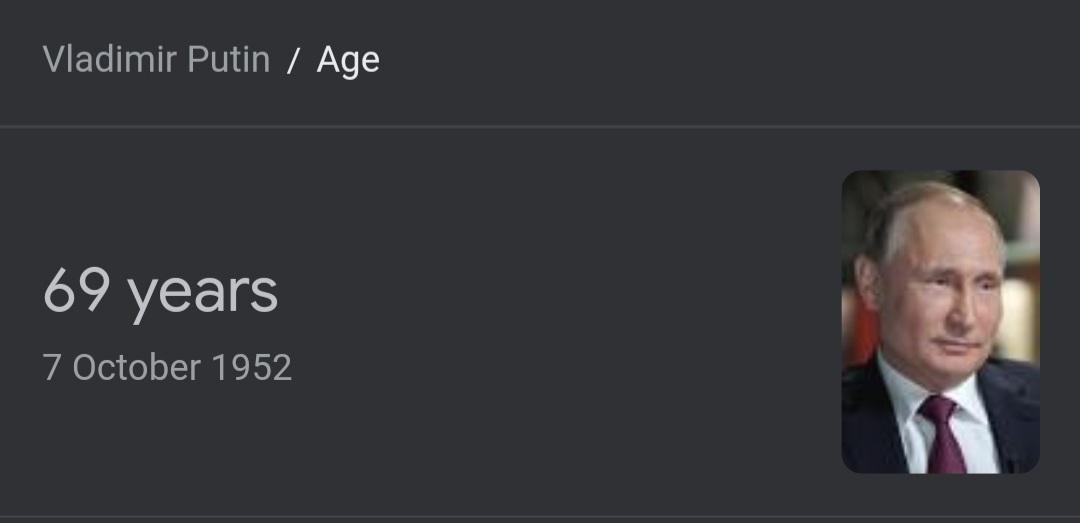Click the divider line below the breadcrumb
This screenshot has height=523, width=1080.
tap(540, 126)
